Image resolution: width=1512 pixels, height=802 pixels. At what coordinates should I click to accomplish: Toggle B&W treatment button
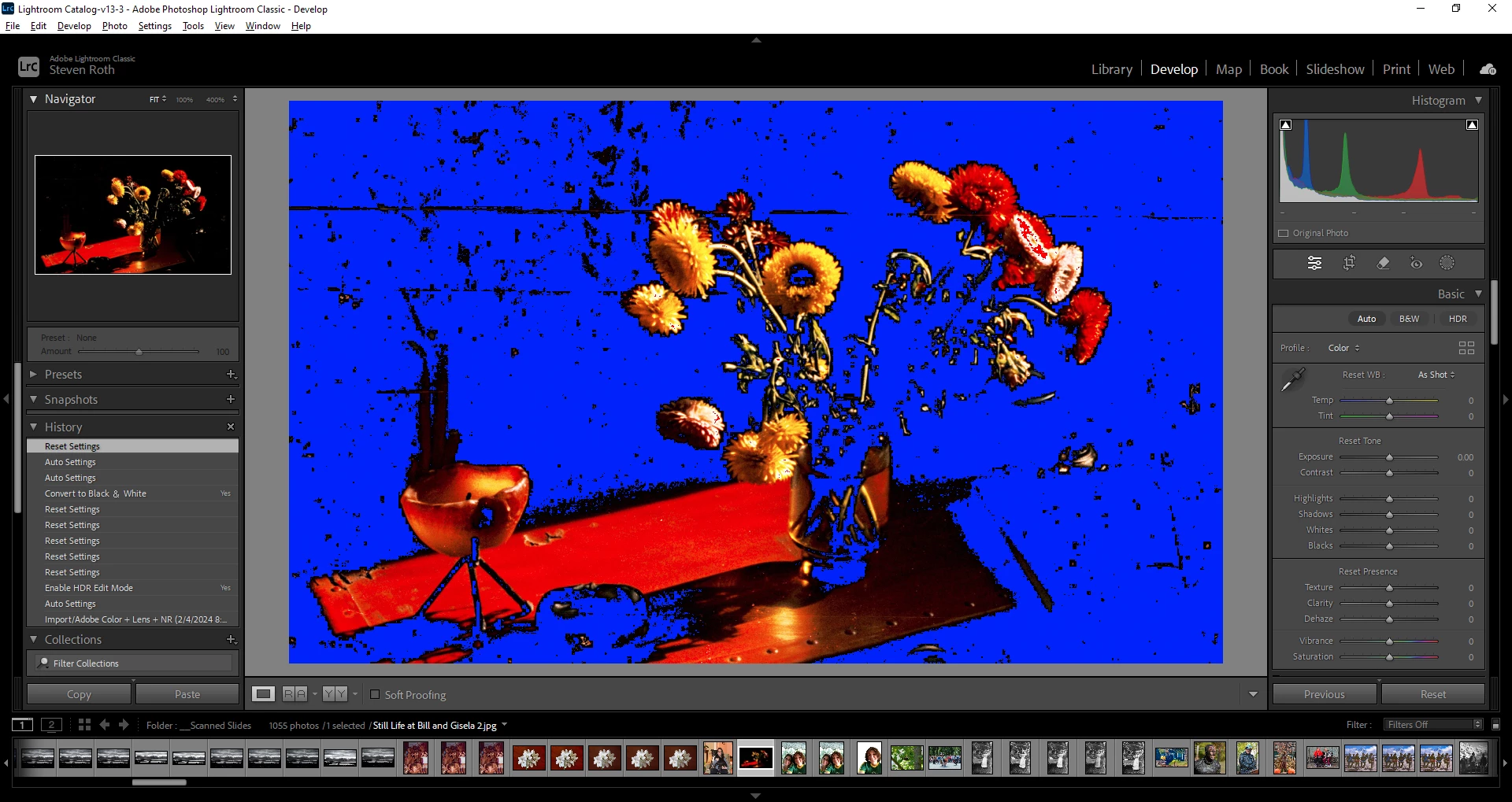pos(1409,319)
